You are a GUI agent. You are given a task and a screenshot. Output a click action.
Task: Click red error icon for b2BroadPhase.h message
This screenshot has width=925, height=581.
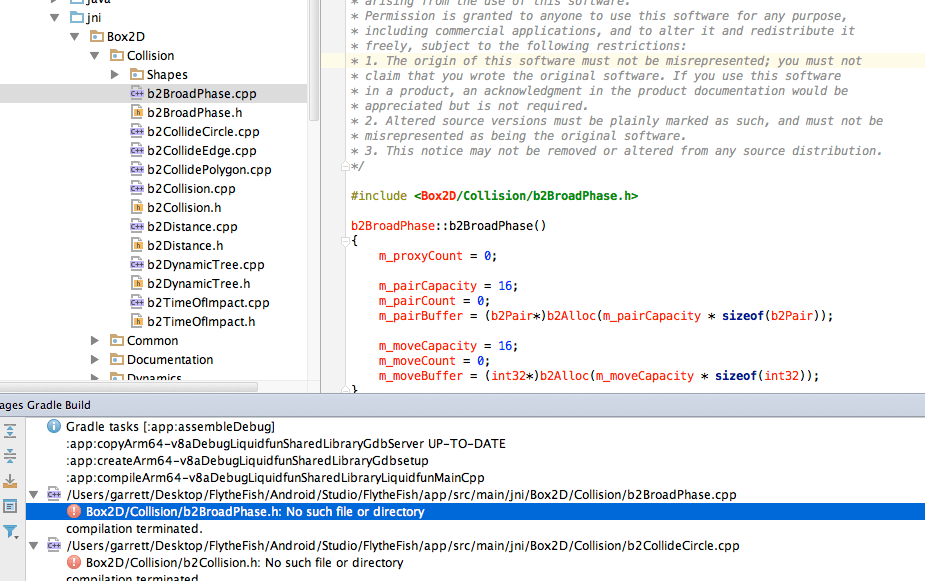(74, 511)
